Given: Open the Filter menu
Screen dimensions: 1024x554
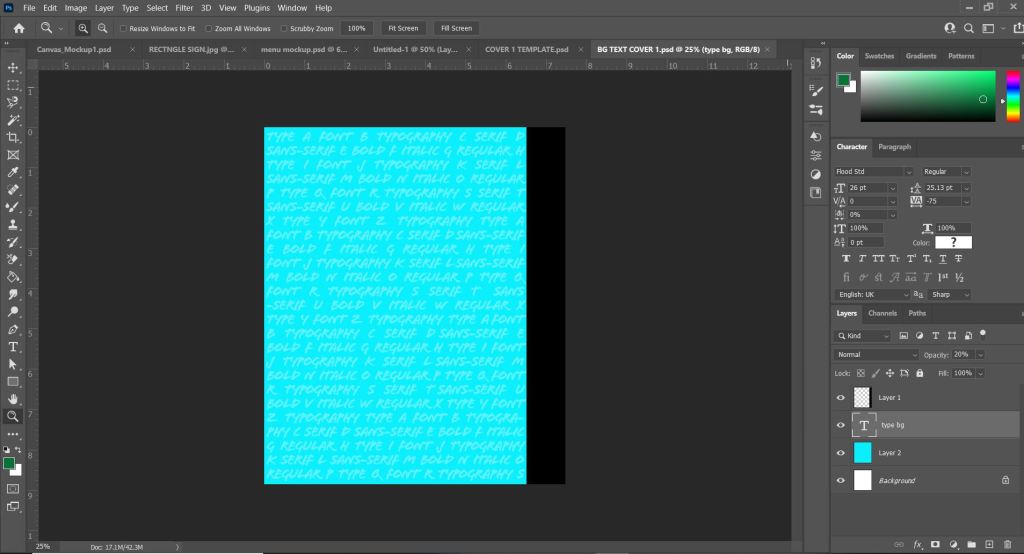Looking at the screenshot, I should (184, 7).
